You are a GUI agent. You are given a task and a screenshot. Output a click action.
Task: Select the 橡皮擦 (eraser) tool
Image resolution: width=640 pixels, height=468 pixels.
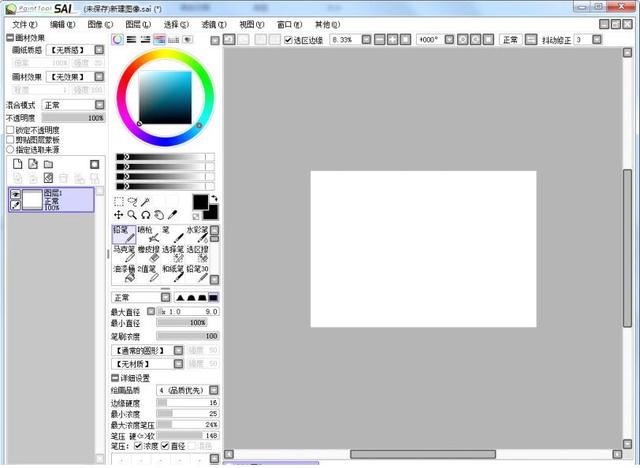pos(149,254)
